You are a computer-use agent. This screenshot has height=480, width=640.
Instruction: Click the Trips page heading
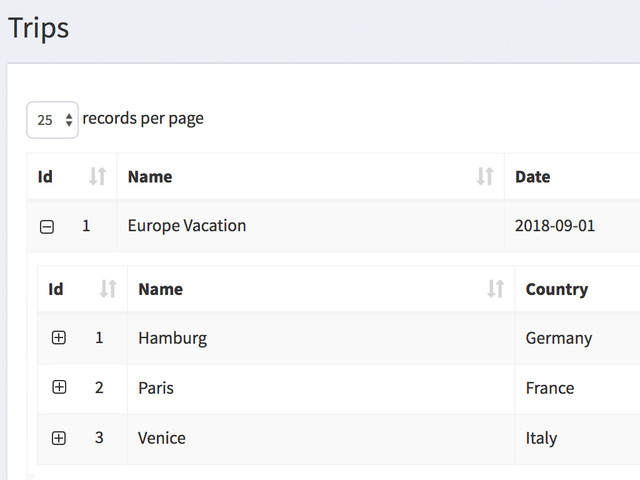[38, 28]
